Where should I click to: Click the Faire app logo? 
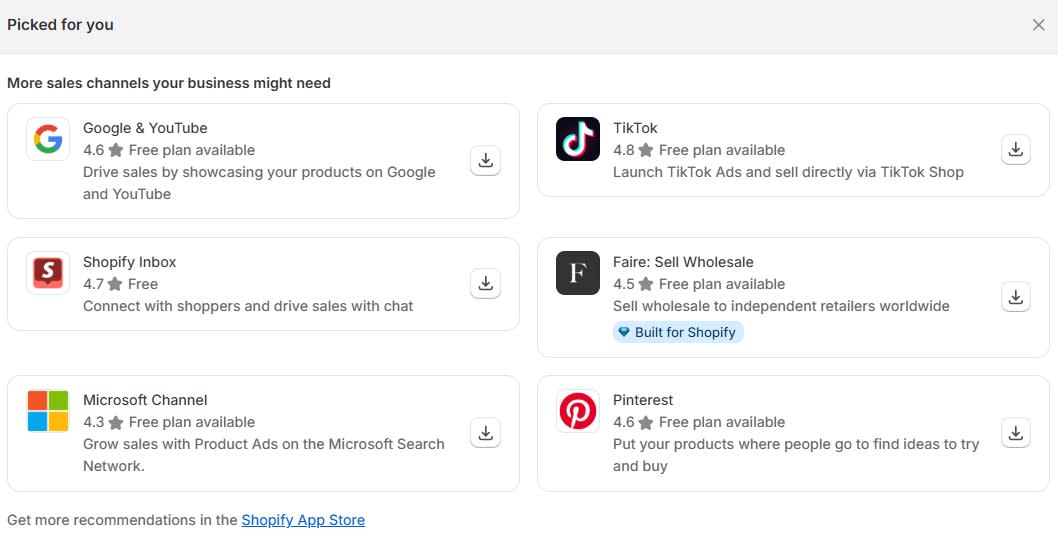578,273
